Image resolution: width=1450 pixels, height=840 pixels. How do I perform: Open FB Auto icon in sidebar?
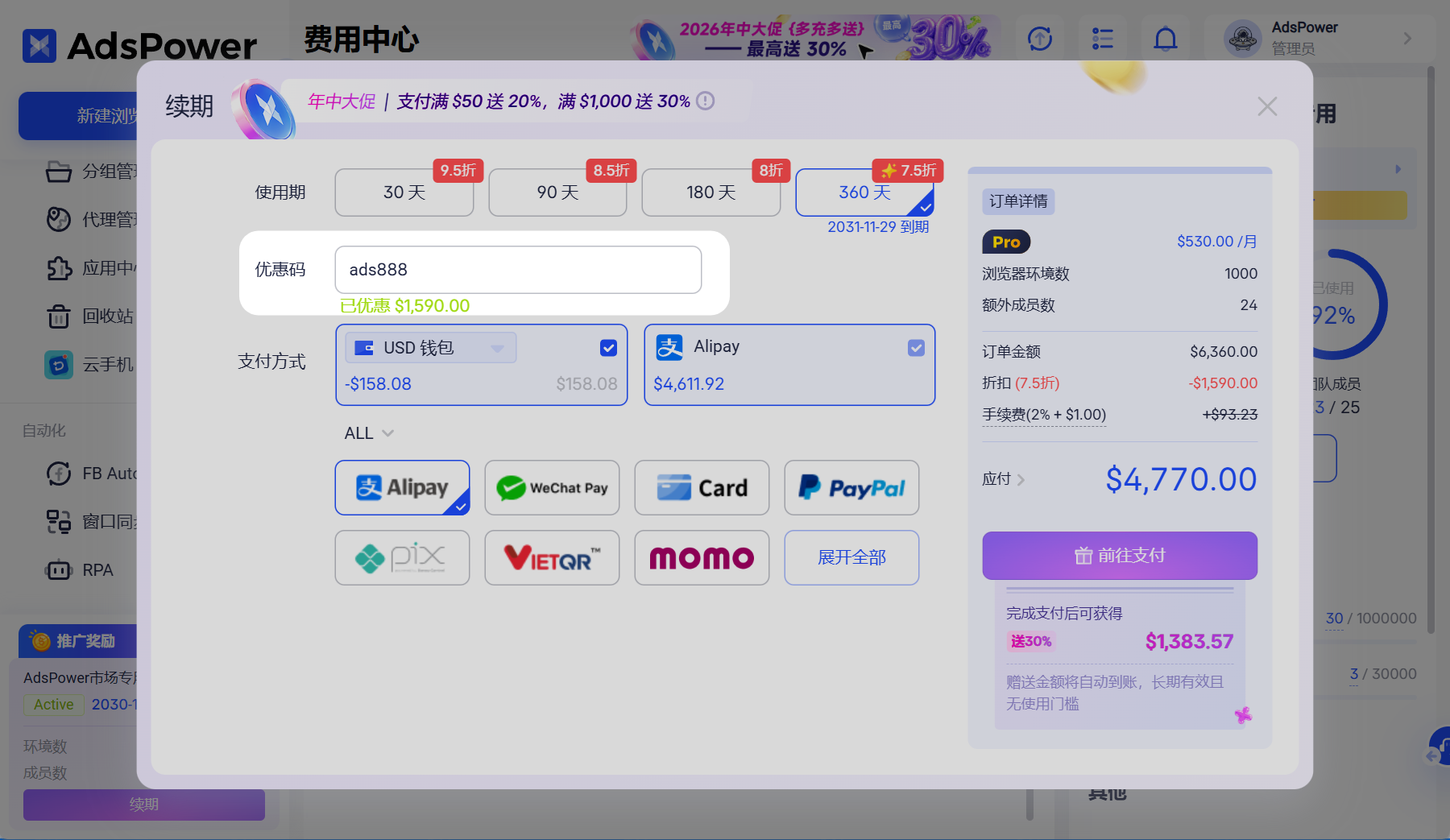59,474
